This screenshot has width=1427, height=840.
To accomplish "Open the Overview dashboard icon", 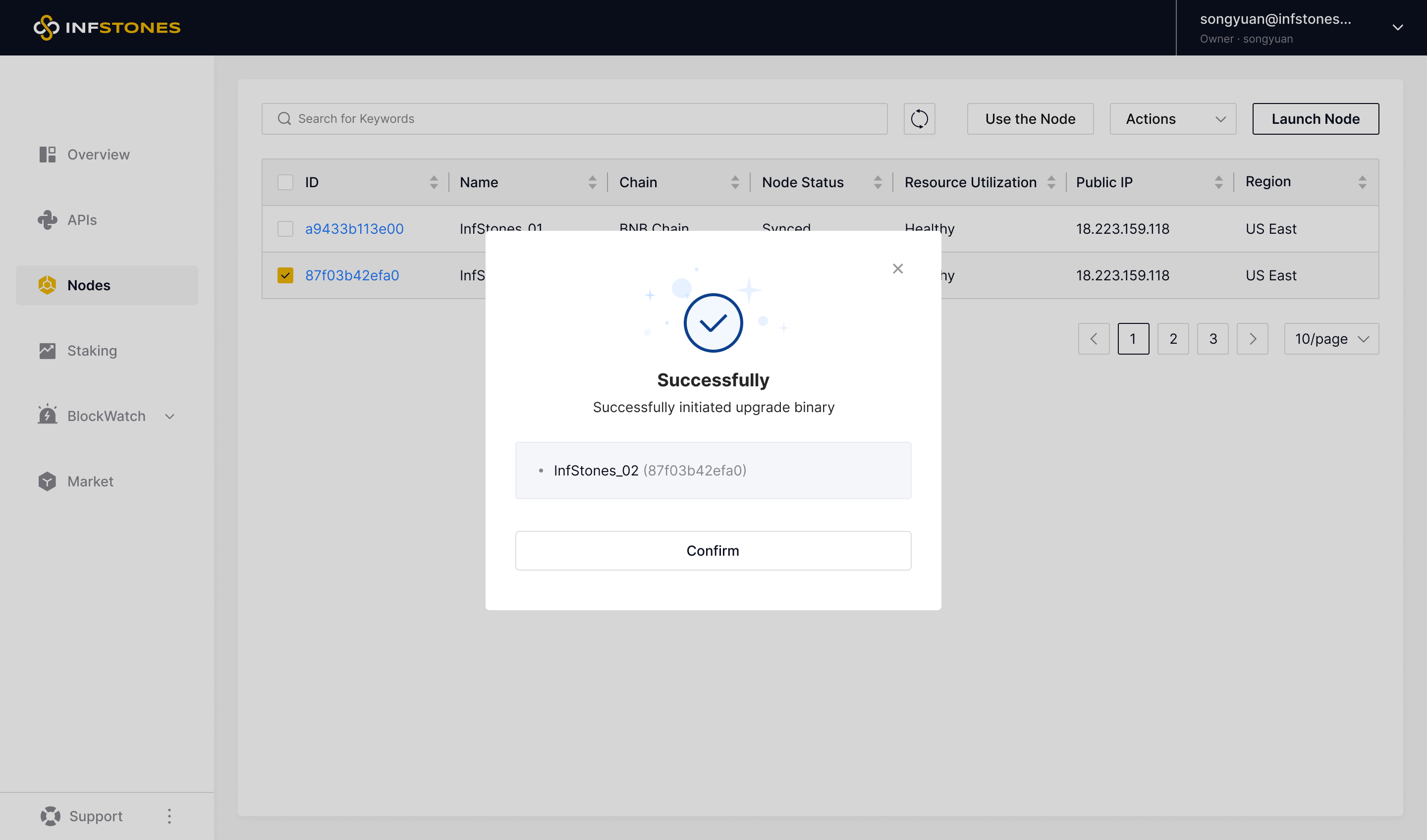I will (x=48, y=155).
